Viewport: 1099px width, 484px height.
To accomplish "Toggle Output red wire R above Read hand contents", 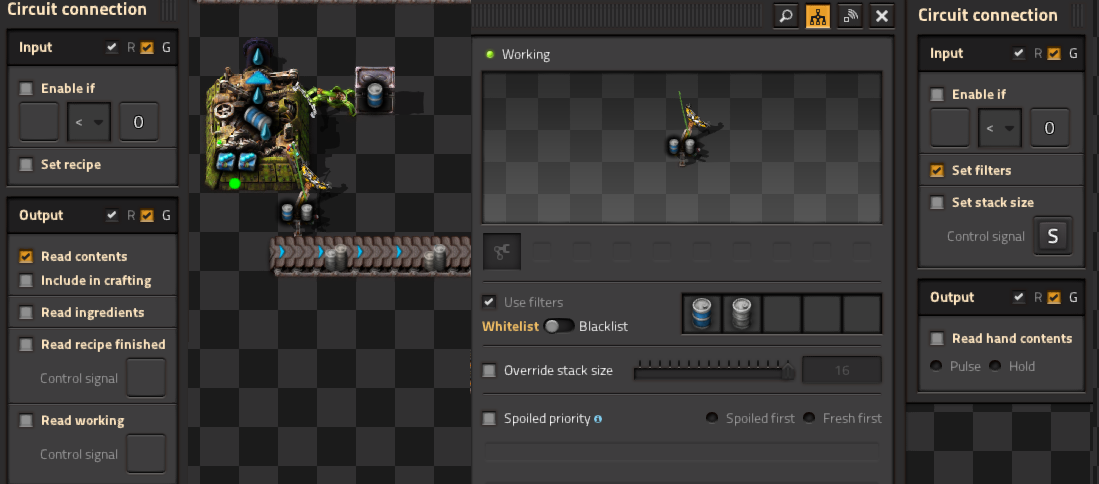I will [1019, 297].
